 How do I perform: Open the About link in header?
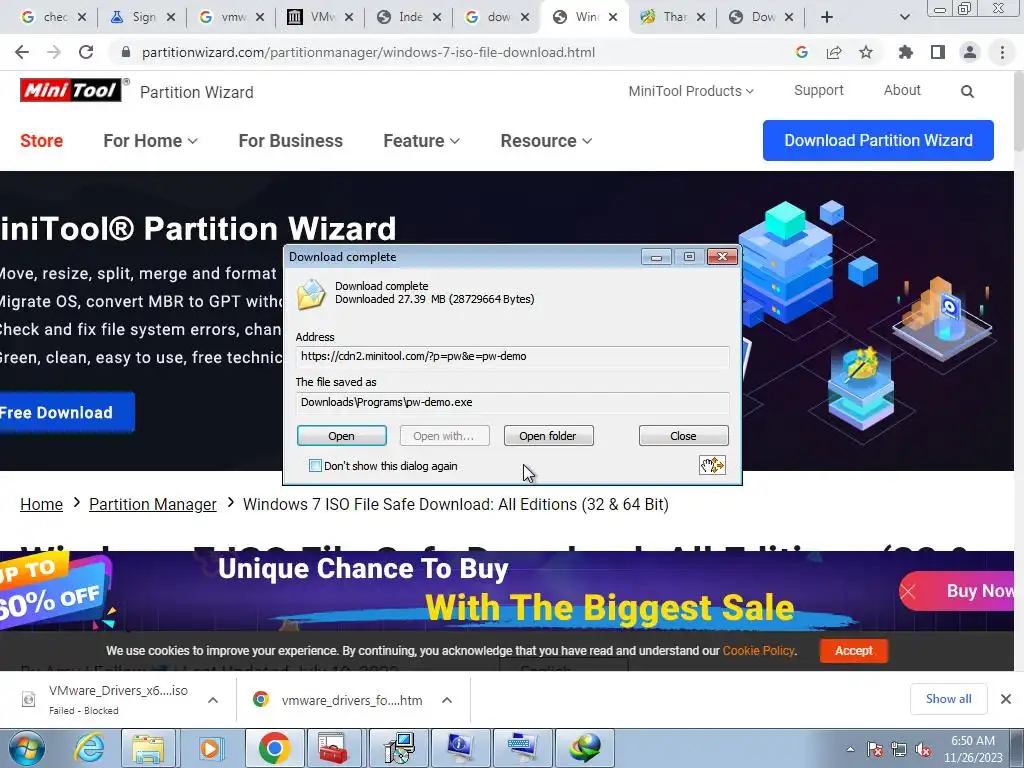pyautogui.click(x=902, y=90)
